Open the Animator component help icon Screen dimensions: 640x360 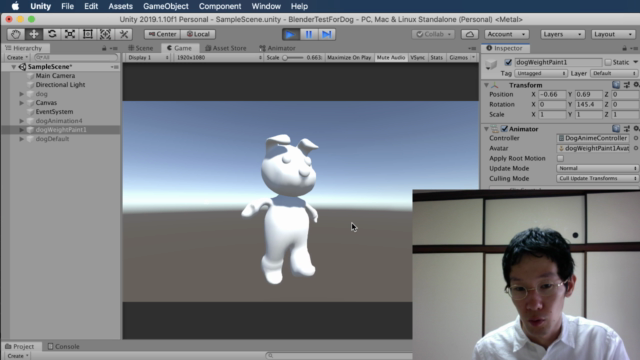616,129
